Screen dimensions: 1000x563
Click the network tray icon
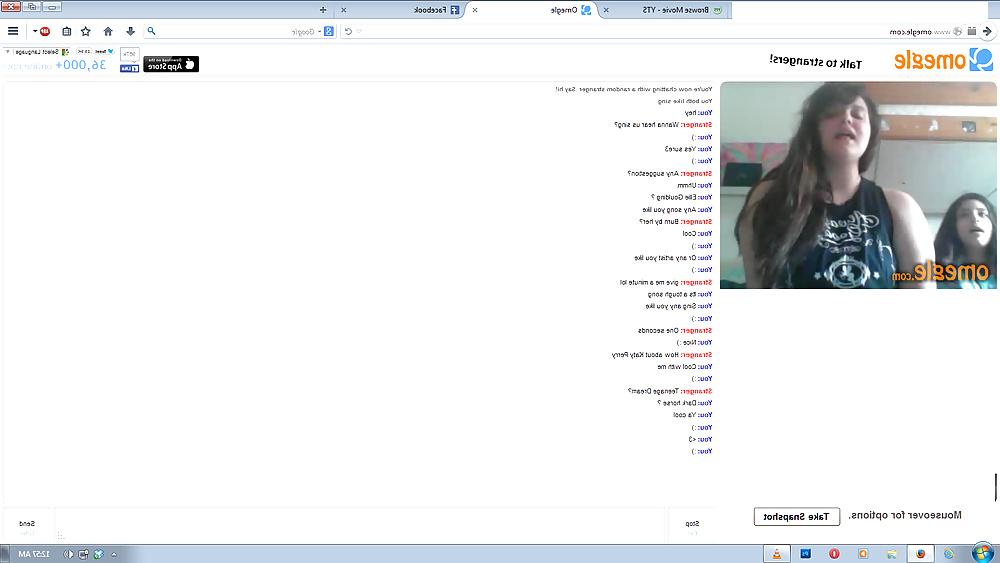coord(84,554)
